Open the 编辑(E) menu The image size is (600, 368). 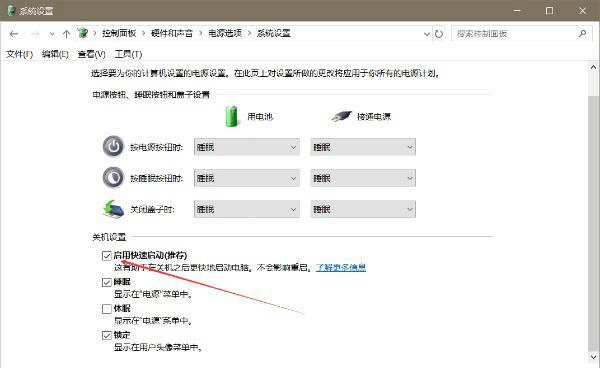(x=55, y=54)
